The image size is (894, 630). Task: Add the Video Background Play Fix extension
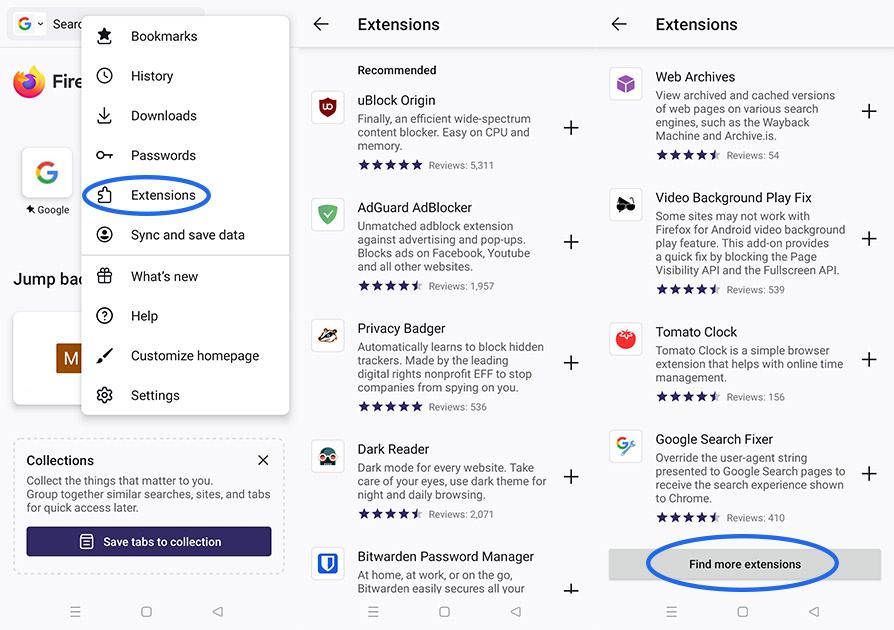point(869,238)
